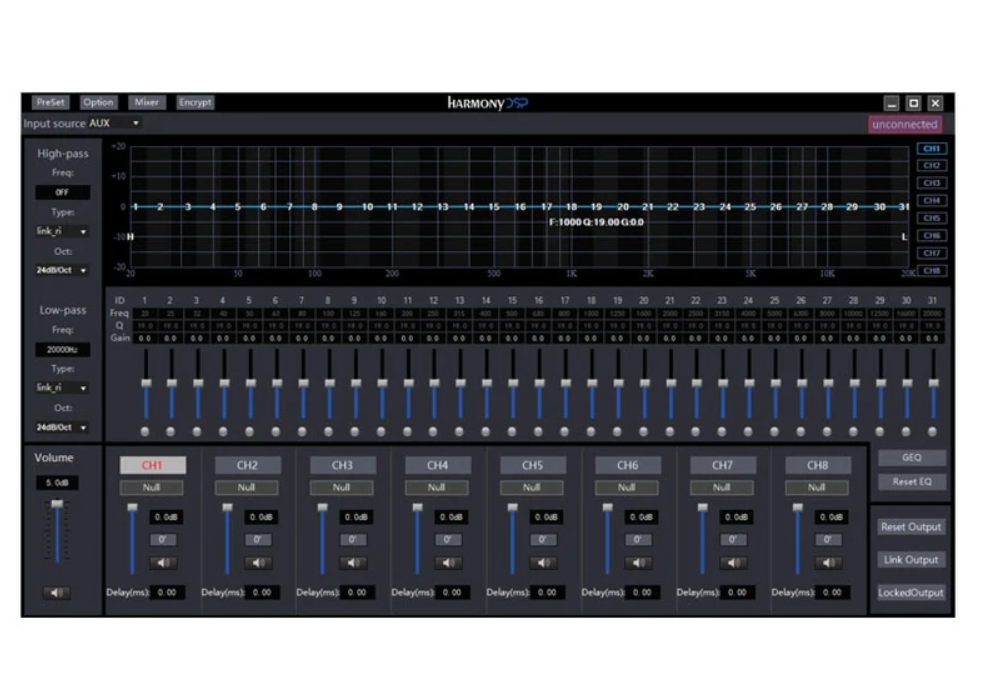Select the CH1 channel tab
Screen dimensions: 990x697
(x=152, y=465)
